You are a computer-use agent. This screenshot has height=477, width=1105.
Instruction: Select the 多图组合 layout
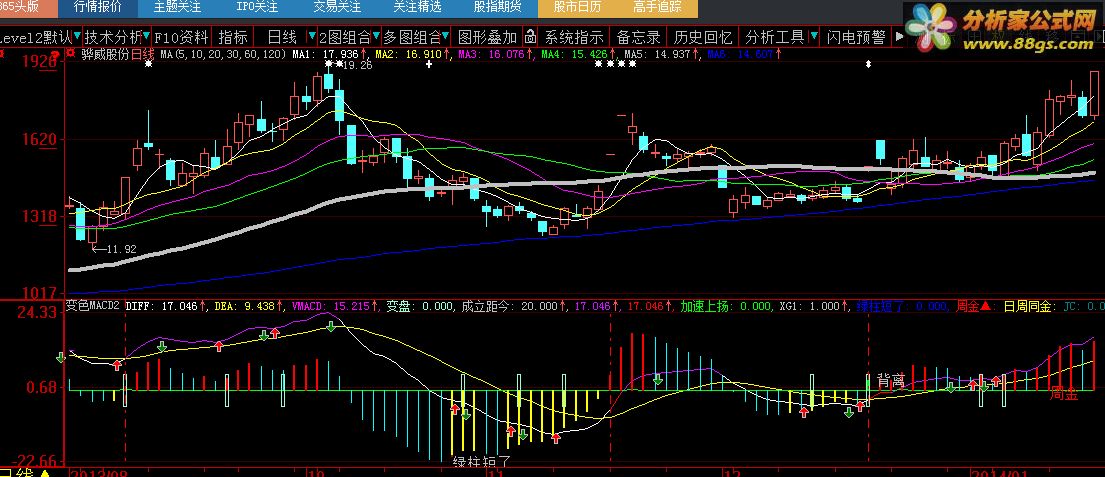[412, 37]
